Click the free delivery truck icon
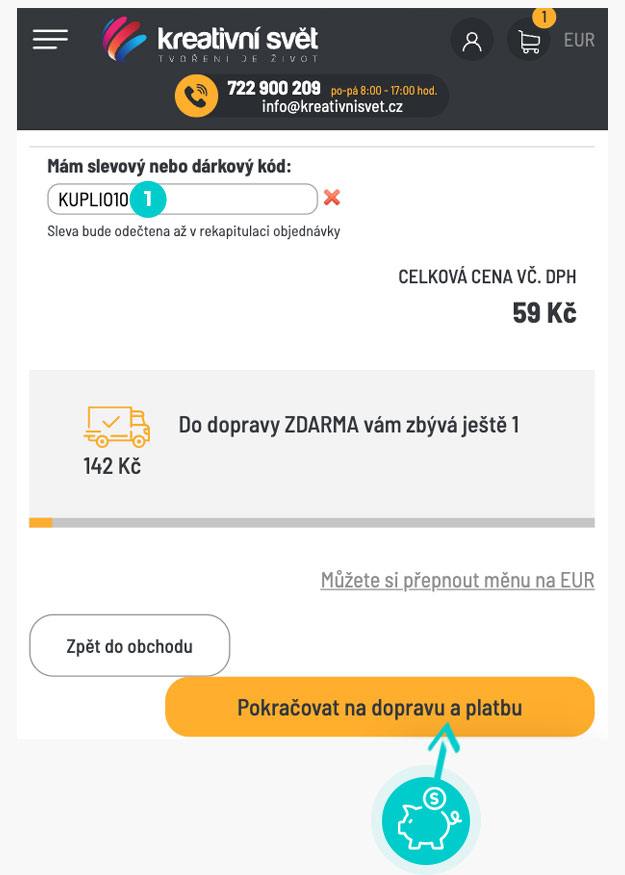The width and height of the screenshot is (625, 875). pyautogui.click(x=116, y=426)
